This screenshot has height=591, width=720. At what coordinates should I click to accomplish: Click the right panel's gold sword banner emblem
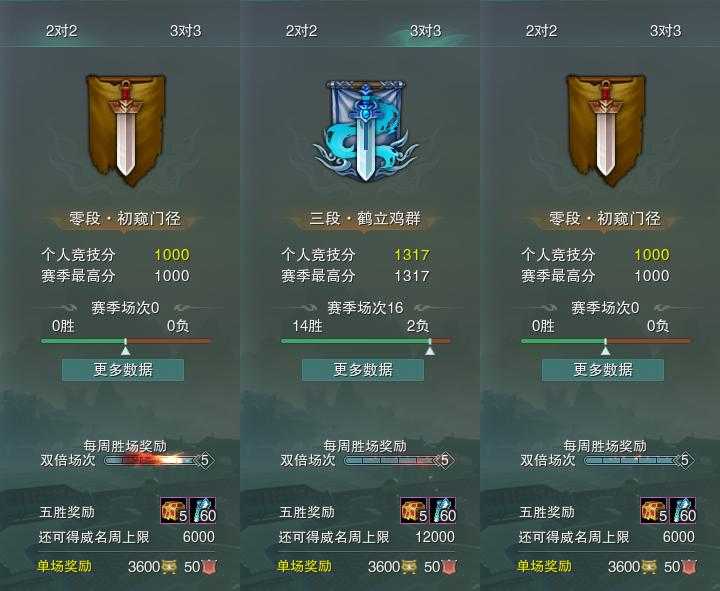tap(606, 130)
